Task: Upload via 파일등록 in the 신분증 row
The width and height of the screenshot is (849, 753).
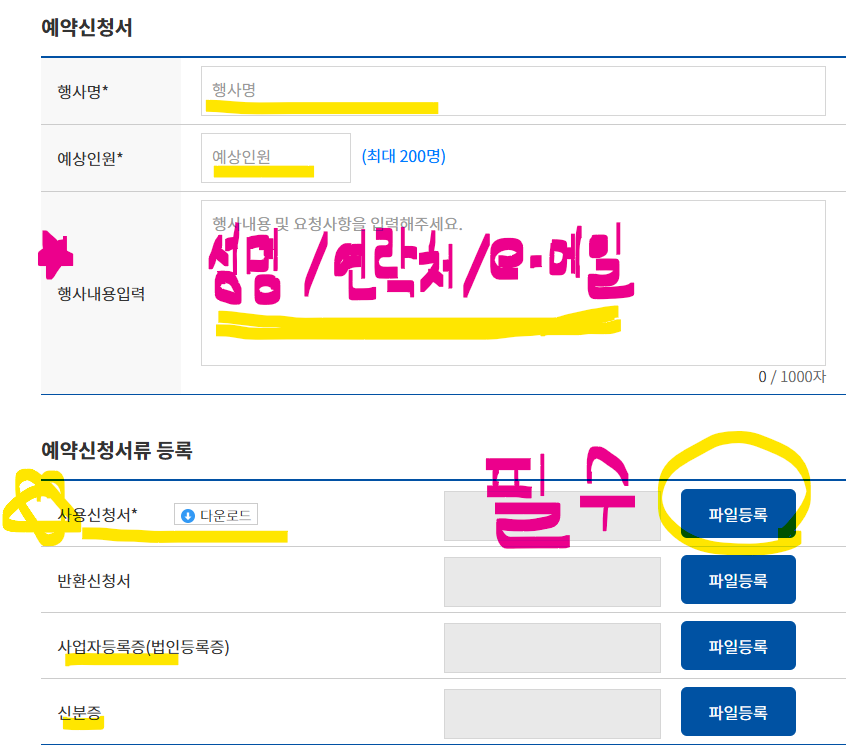Action: (x=738, y=712)
